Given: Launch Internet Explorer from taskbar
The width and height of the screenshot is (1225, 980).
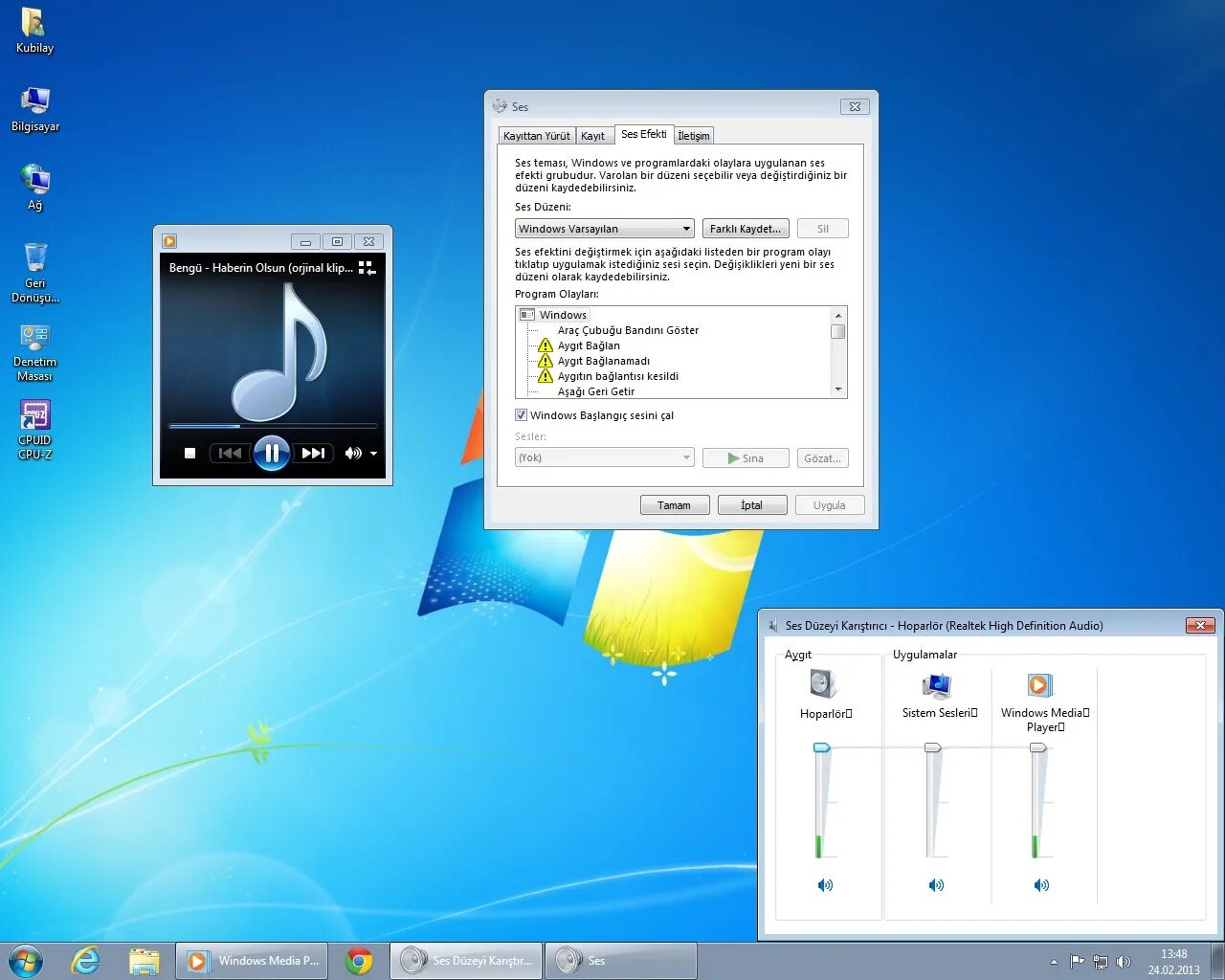Looking at the screenshot, I should tap(86, 961).
